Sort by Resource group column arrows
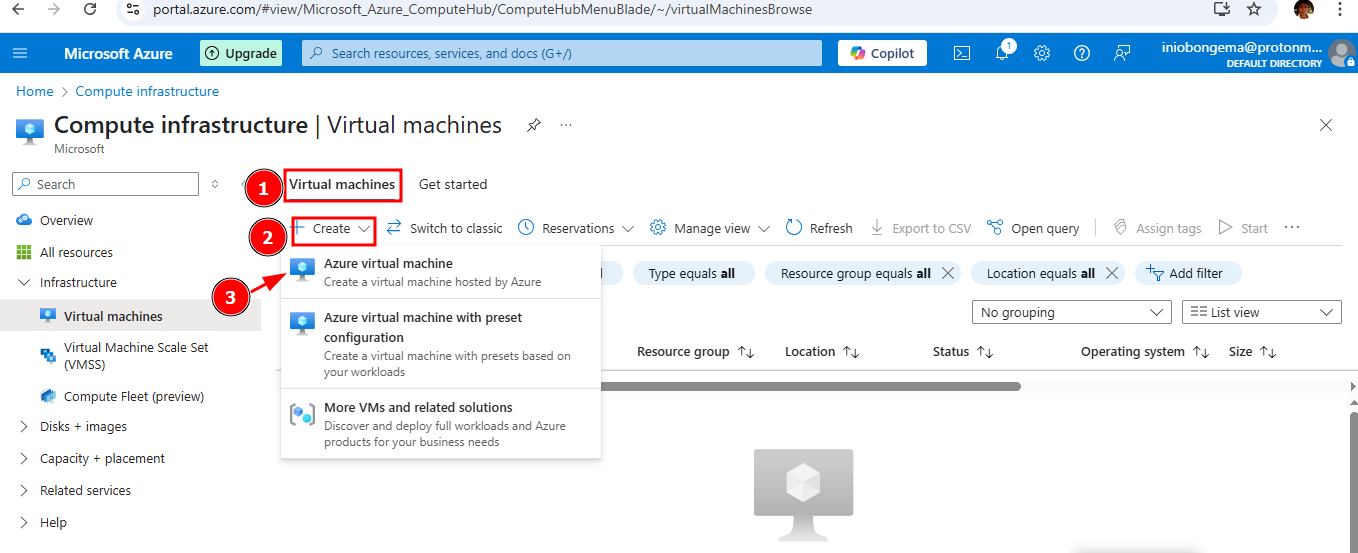This screenshot has height=553, width=1358. click(746, 352)
